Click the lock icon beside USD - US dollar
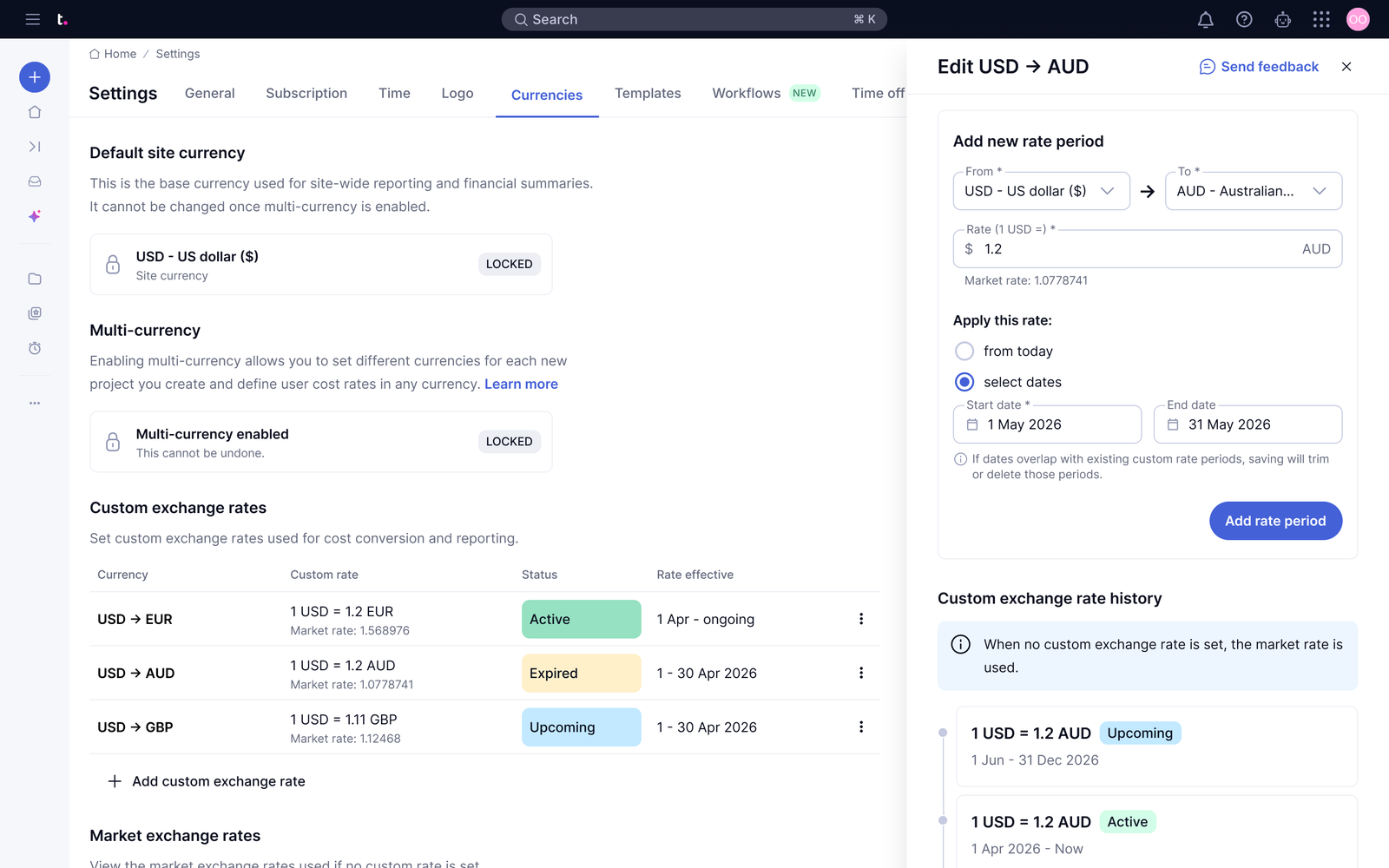The width and height of the screenshot is (1389, 868). [113, 264]
